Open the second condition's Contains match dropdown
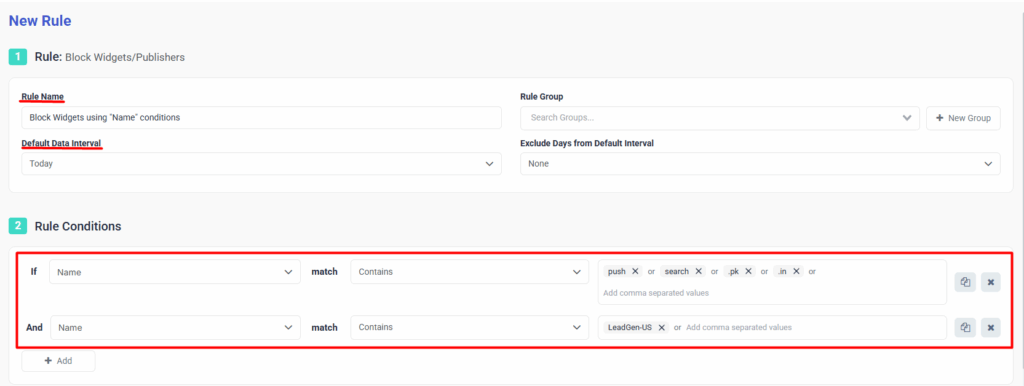1024x386 pixels. coord(470,327)
